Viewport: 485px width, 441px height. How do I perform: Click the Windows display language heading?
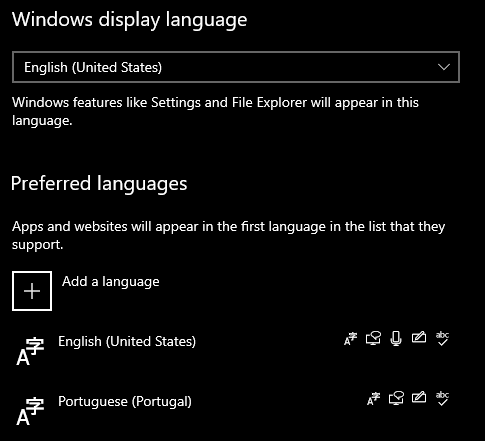point(129,20)
